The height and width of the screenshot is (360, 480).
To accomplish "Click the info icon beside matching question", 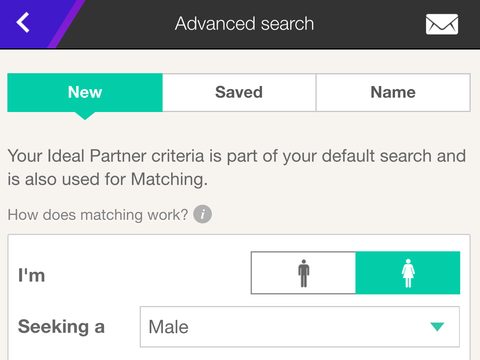I will [203, 214].
